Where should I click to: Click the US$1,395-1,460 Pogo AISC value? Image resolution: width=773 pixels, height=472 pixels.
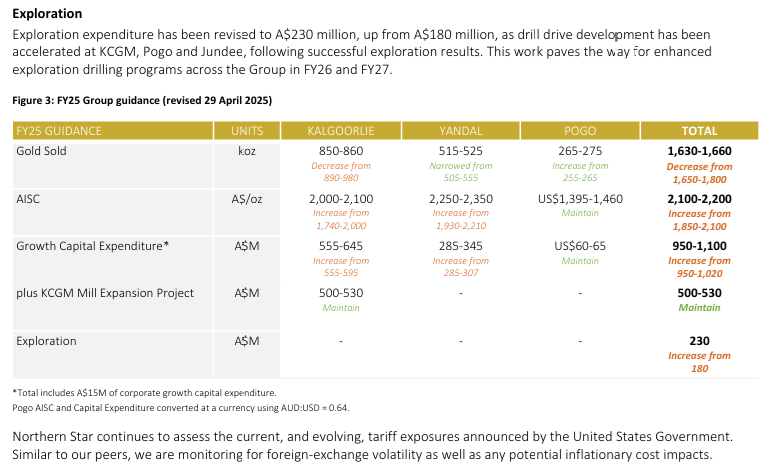point(580,199)
